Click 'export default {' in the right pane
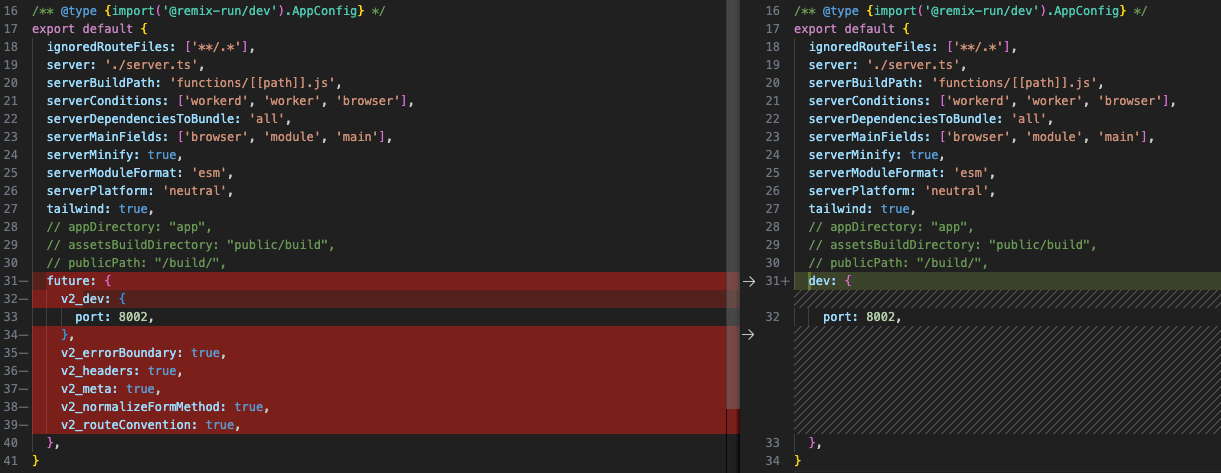Image resolution: width=1221 pixels, height=473 pixels. tap(851, 29)
